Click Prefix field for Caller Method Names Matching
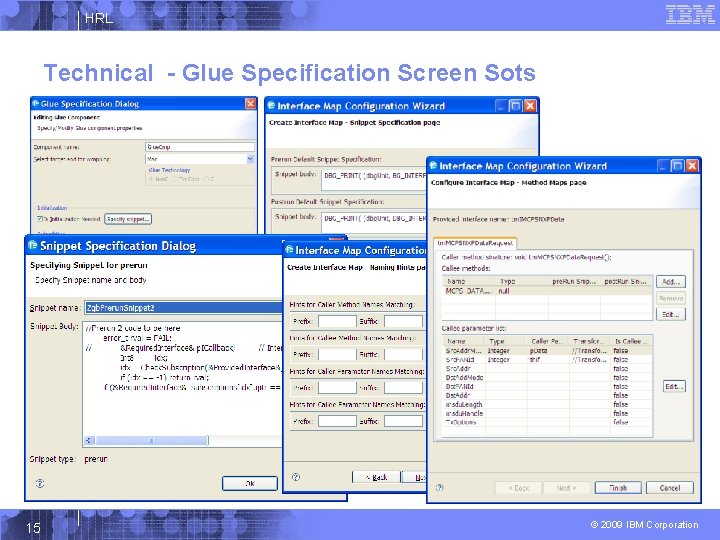Image resolution: width=720 pixels, height=540 pixels. coord(337,321)
